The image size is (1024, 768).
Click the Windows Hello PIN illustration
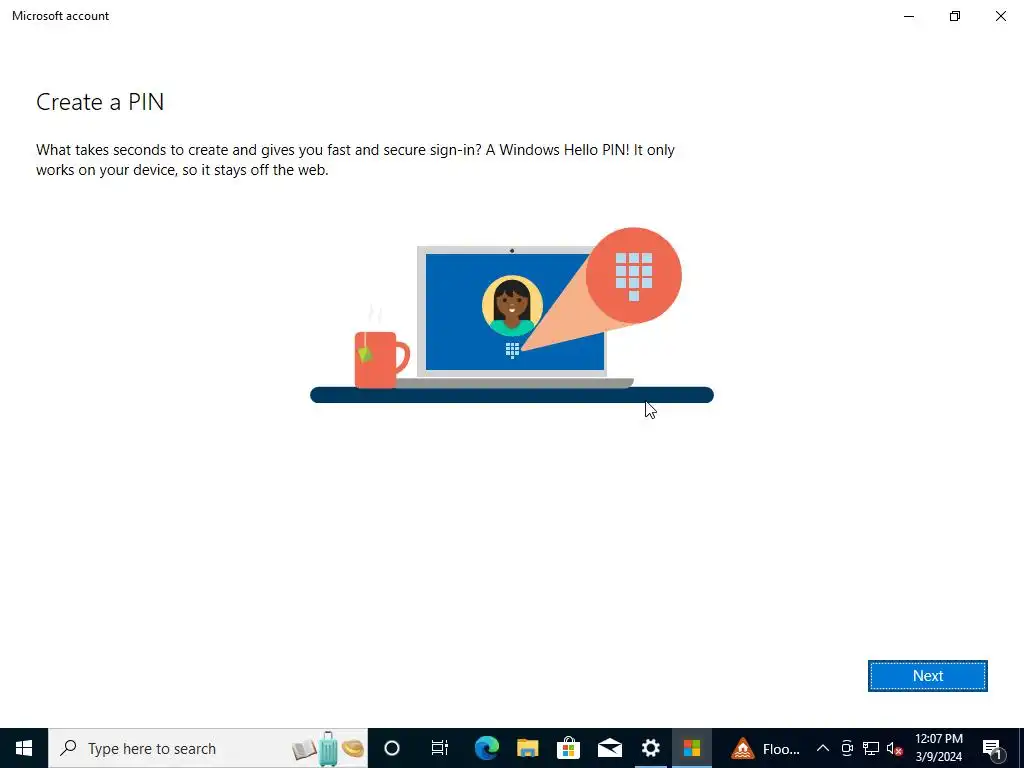point(512,315)
